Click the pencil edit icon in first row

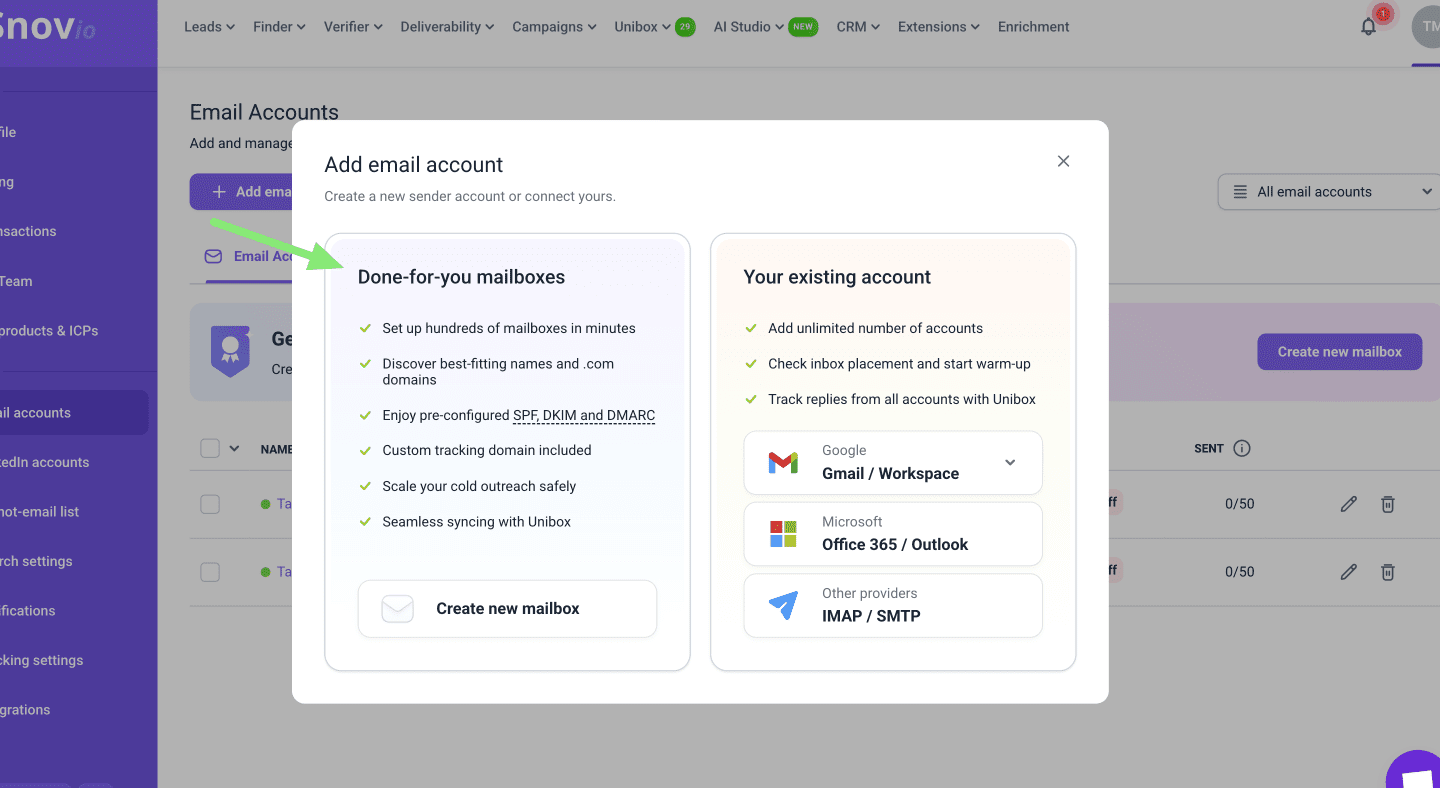point(1349,504)
